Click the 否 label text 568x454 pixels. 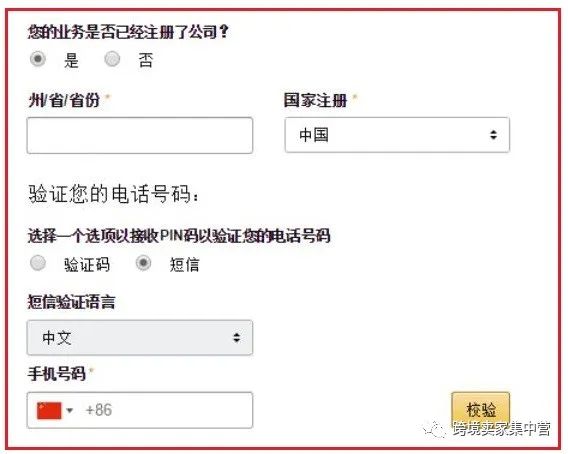pyautogui.click(x=146, y=61)
